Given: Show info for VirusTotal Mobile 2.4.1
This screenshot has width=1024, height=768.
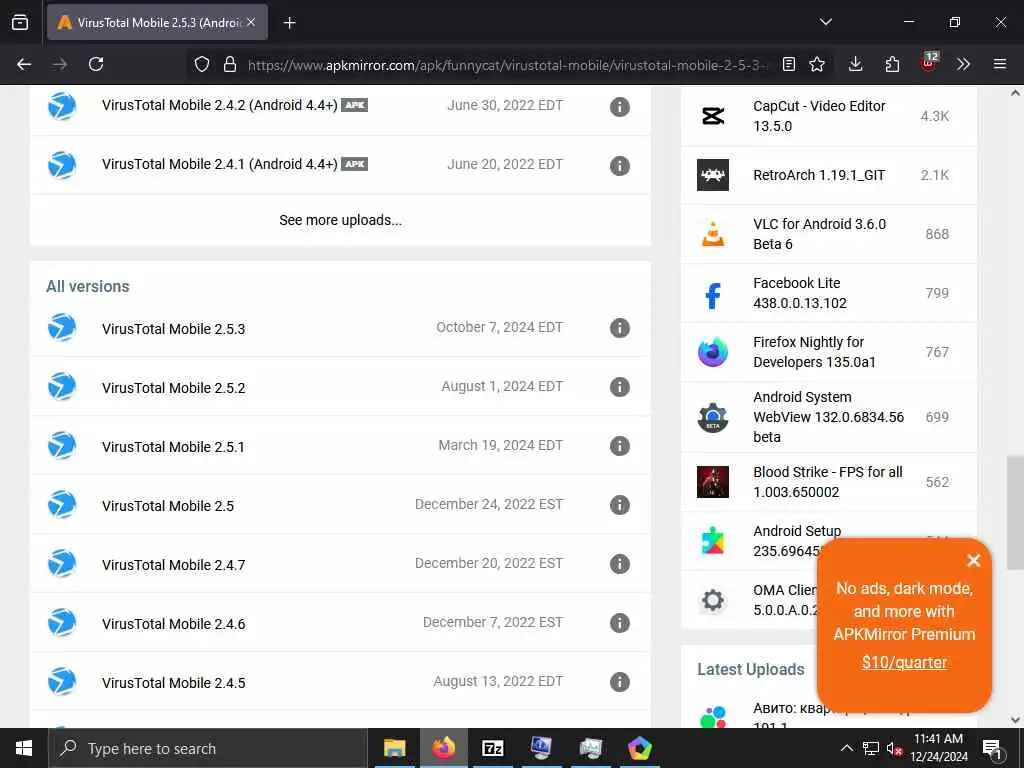Looking at the screenshot, I should (x=620, y=165).
